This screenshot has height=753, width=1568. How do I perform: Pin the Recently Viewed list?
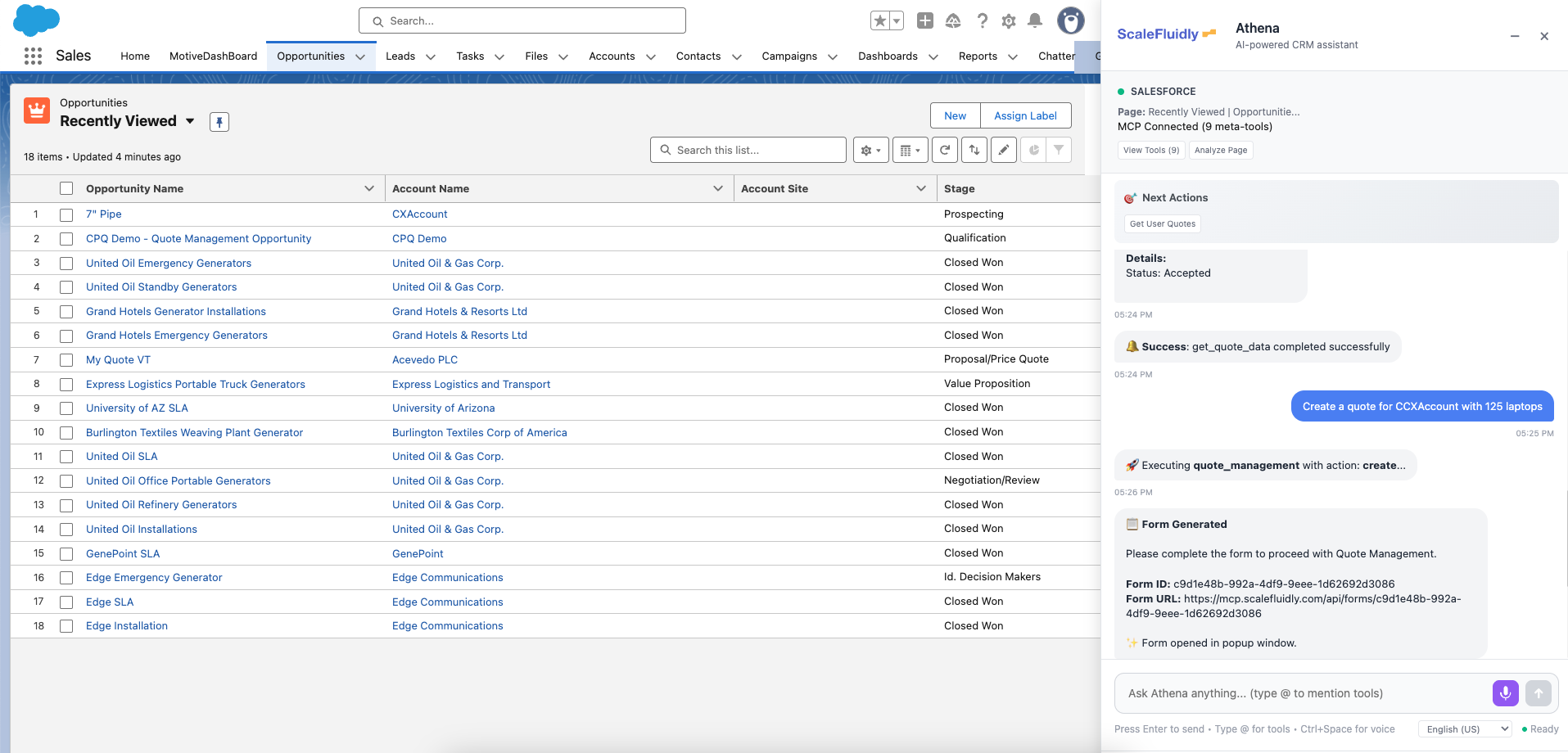(219, 121)
